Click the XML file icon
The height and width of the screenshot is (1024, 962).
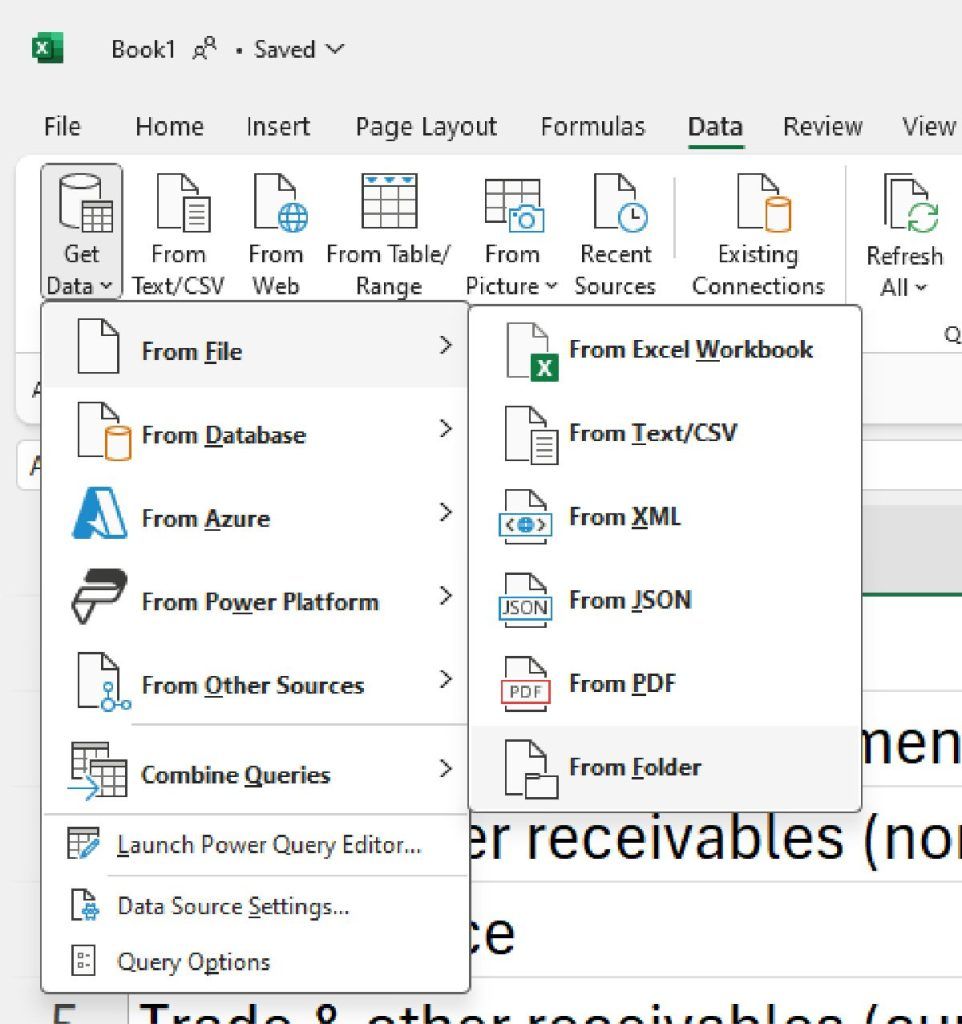pos(526,517)
